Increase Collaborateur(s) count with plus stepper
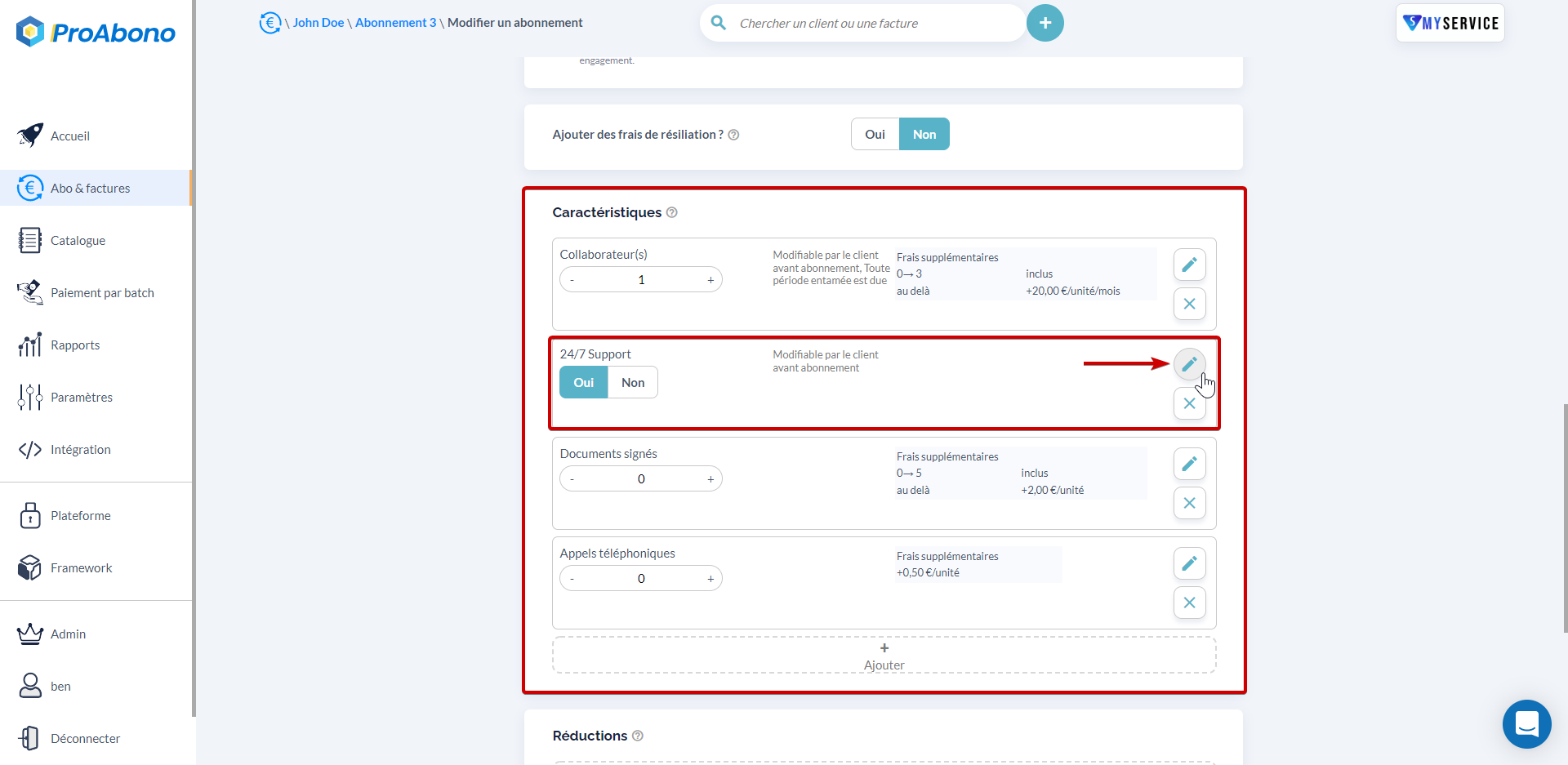This screenshot has height=765, width=1568. [x=710, y=278]
